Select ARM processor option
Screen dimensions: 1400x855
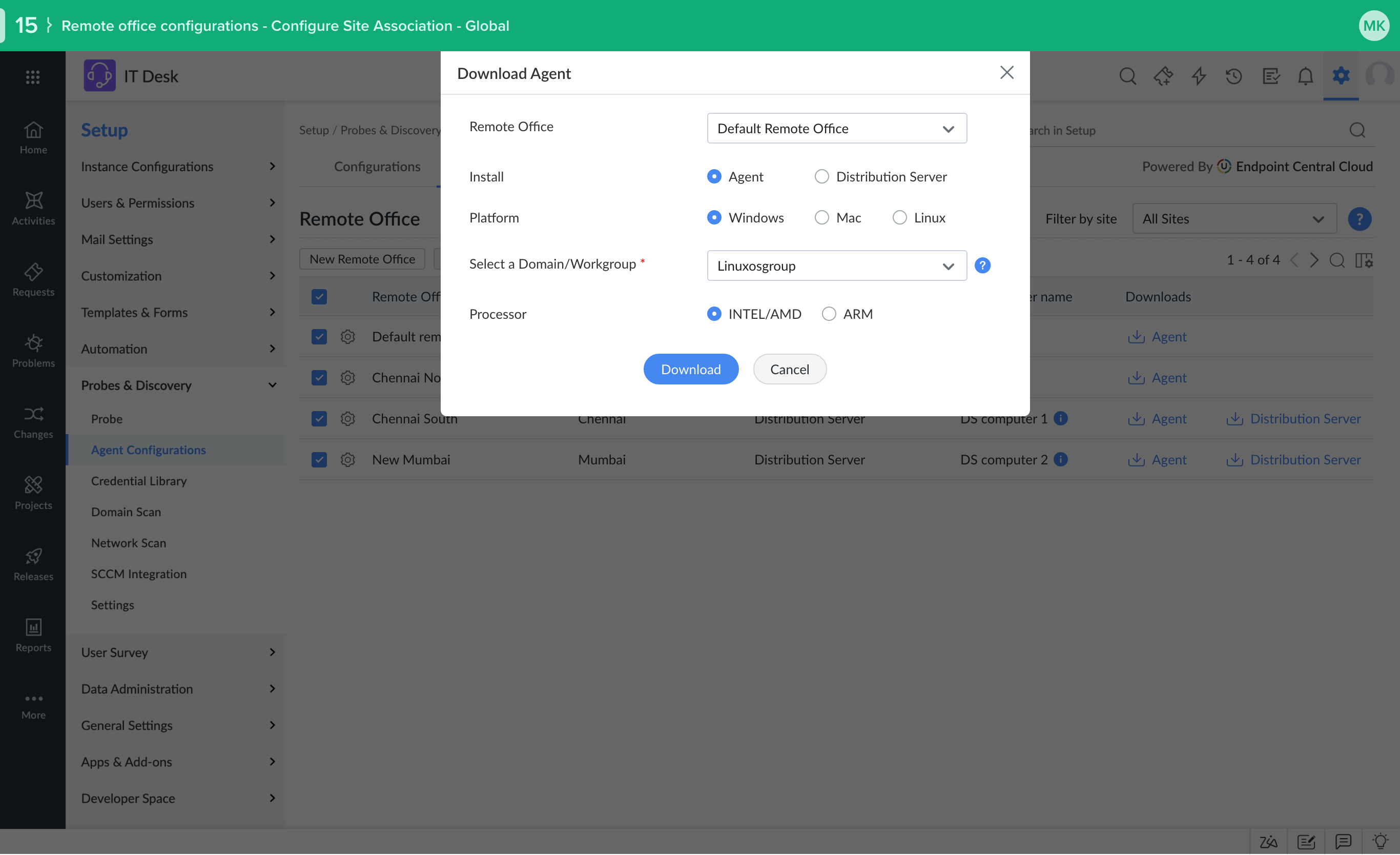(829, 314)
